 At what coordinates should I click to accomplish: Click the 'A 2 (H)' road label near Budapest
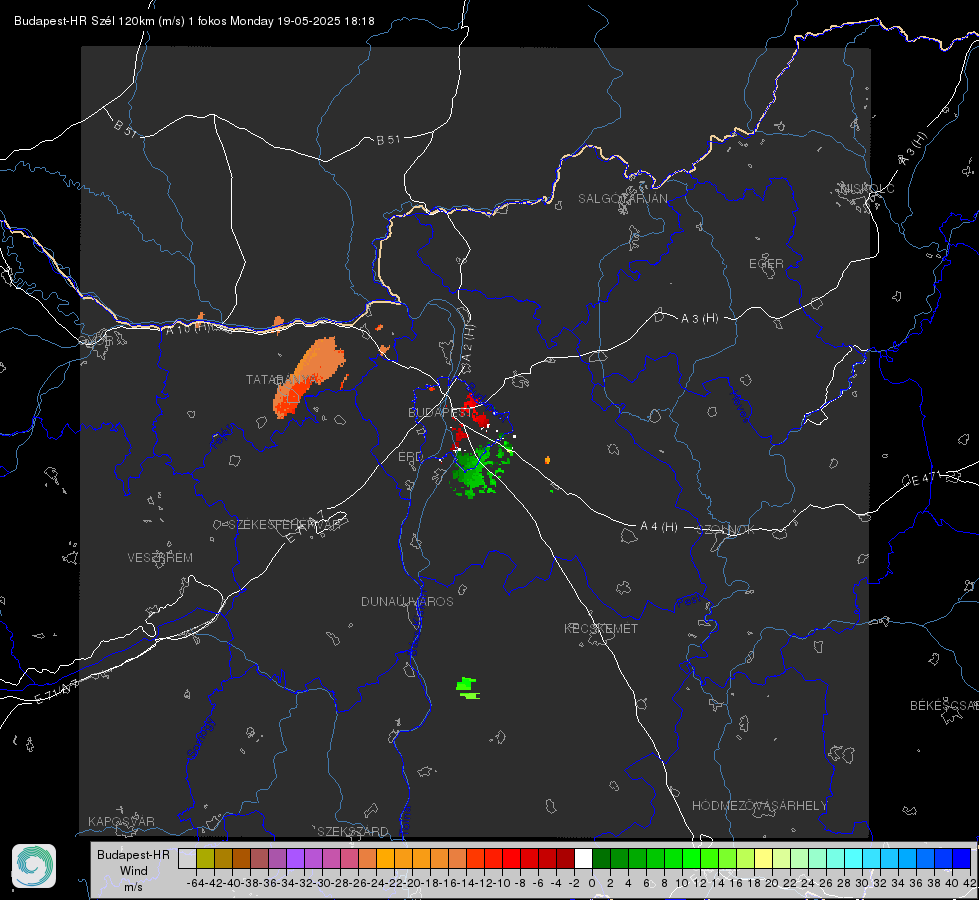pos(468,343)
